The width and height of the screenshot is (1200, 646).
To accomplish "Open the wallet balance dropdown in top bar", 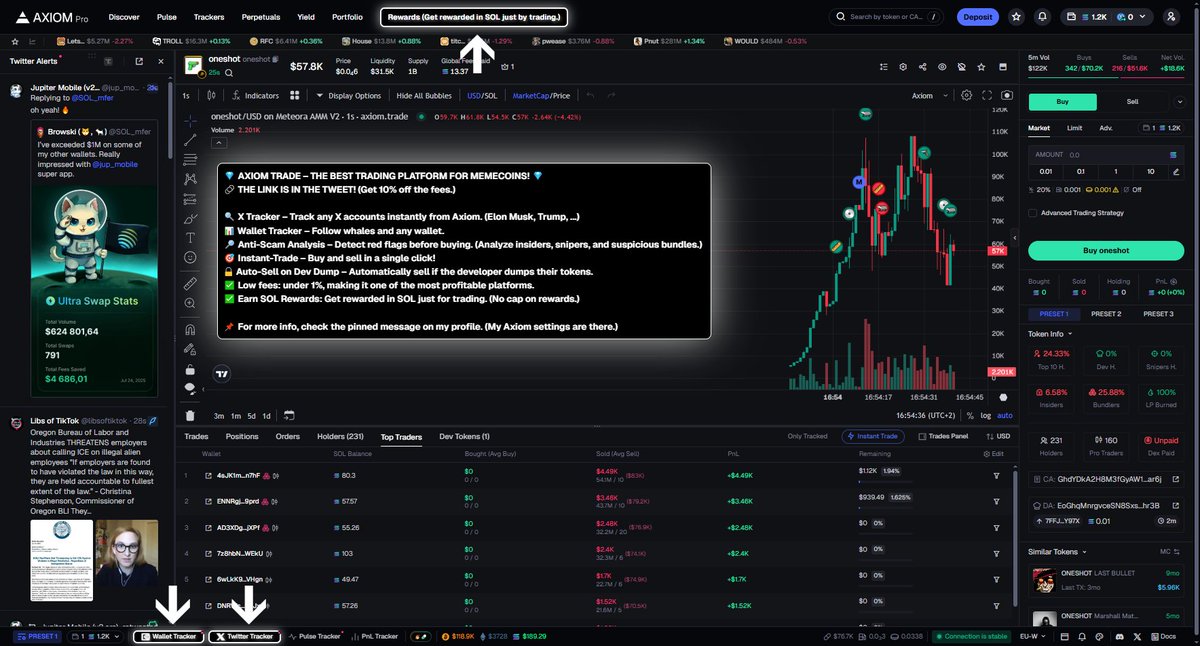I will 1107,17.
